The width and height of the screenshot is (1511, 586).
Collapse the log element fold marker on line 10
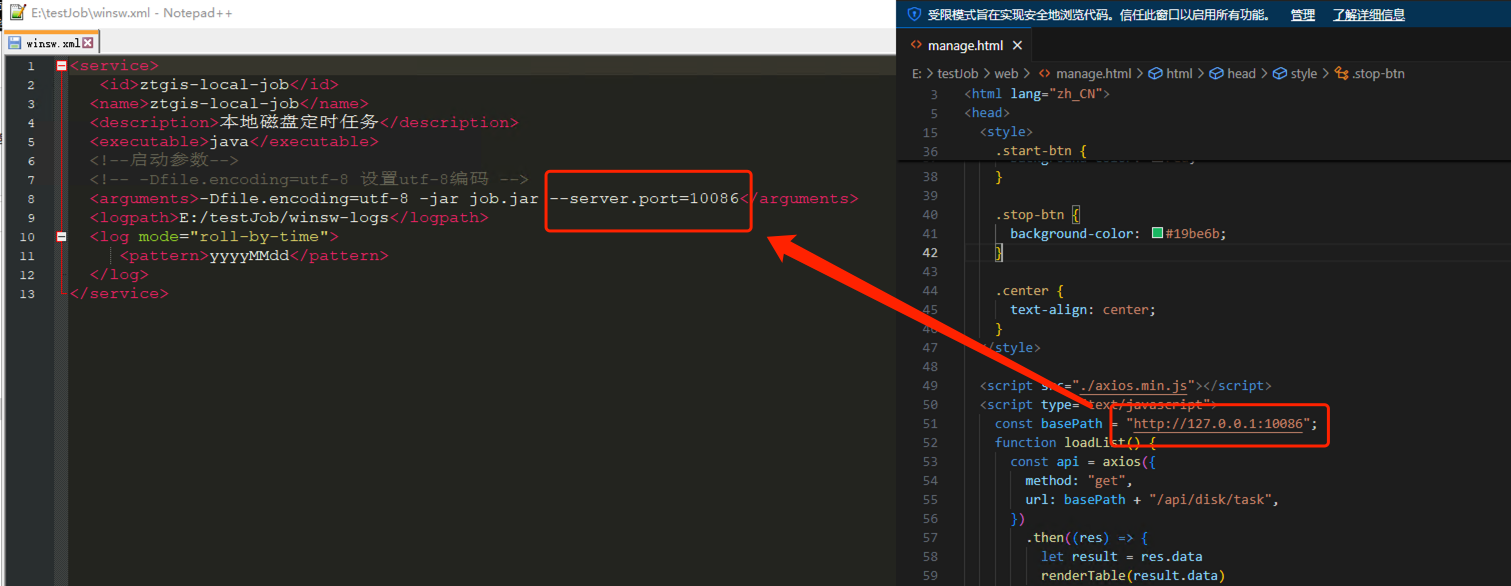pyautogui.click(x=62, y=237)
